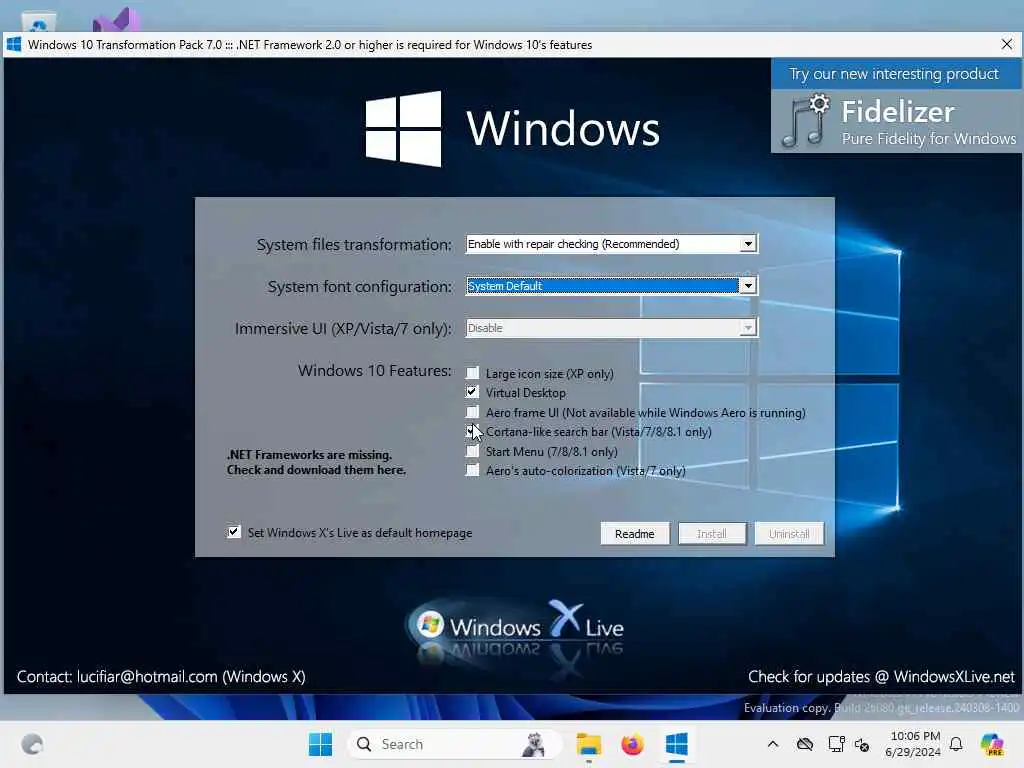Image resolution: width=1024 pixels, height=768 pixels.
Task: Click the Contact lucifiar@hotmail.com text
Action: coord(161,677)
